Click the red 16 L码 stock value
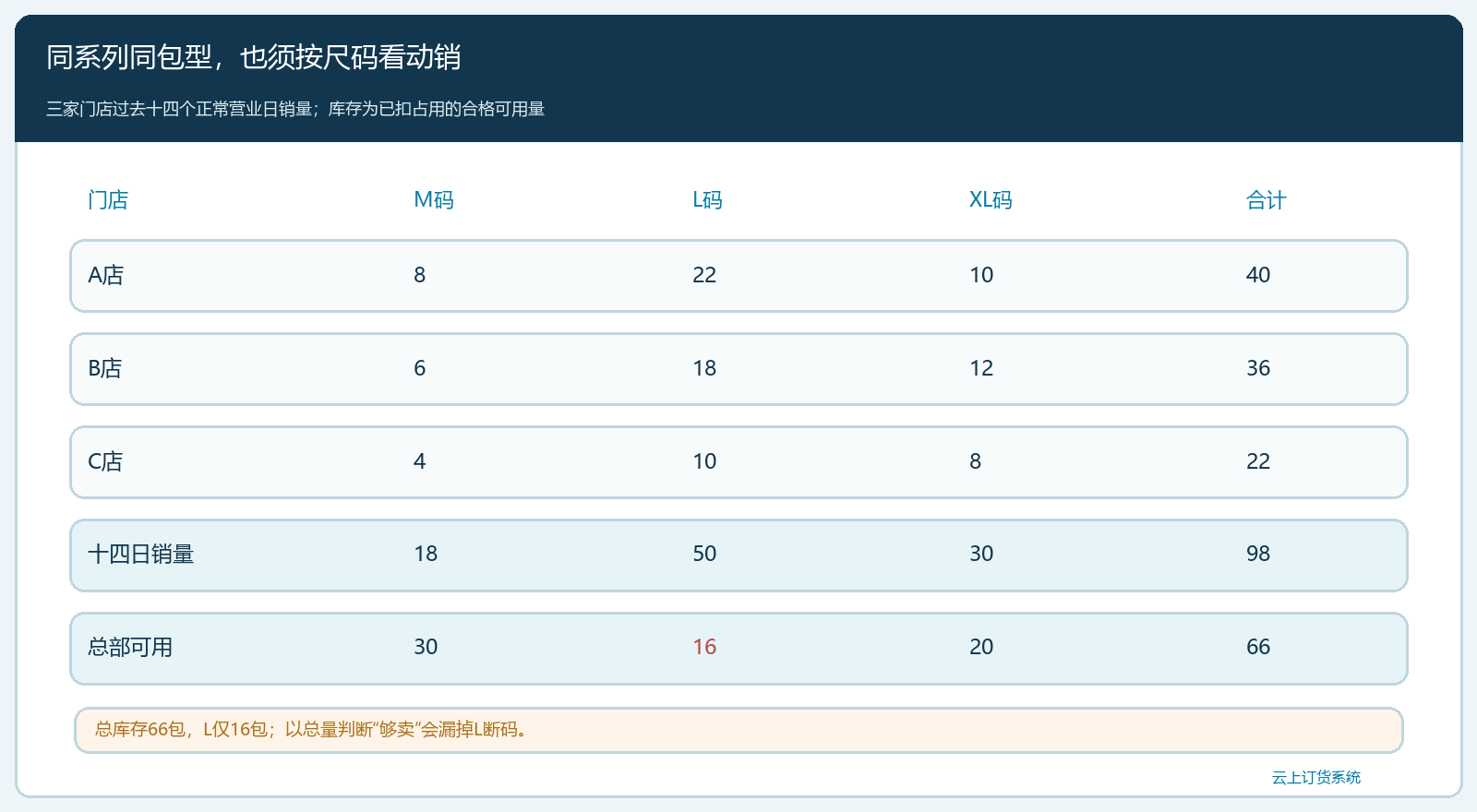The image size is (1477, 812). point(704,647)
